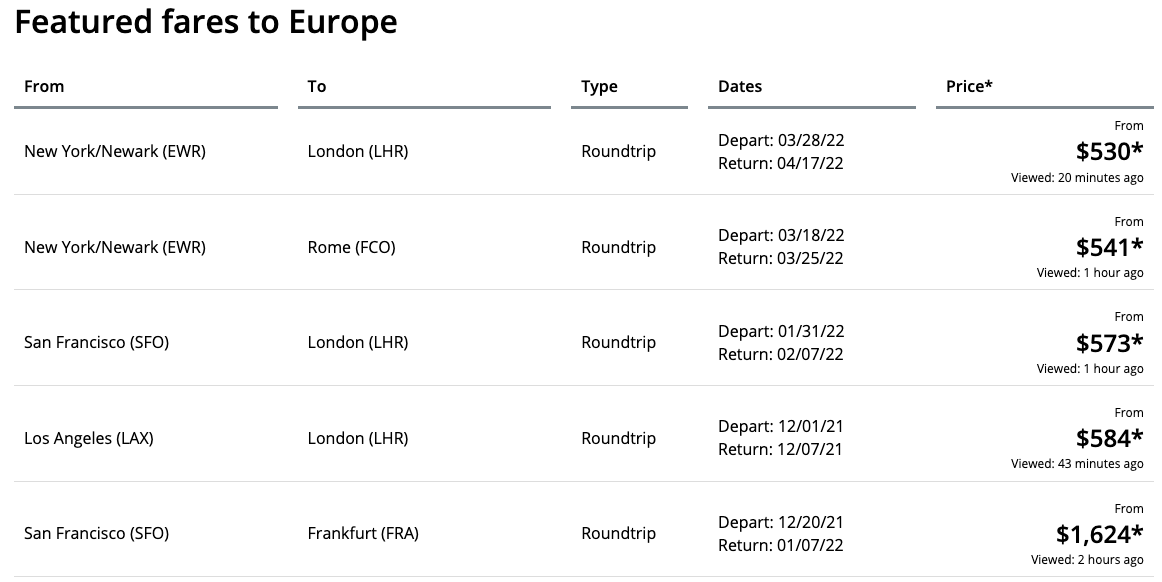Image resolution: width=1162 pixels, height=582 pixels.
Task: Click the Dates column header
Action: (x=740, y=86)
